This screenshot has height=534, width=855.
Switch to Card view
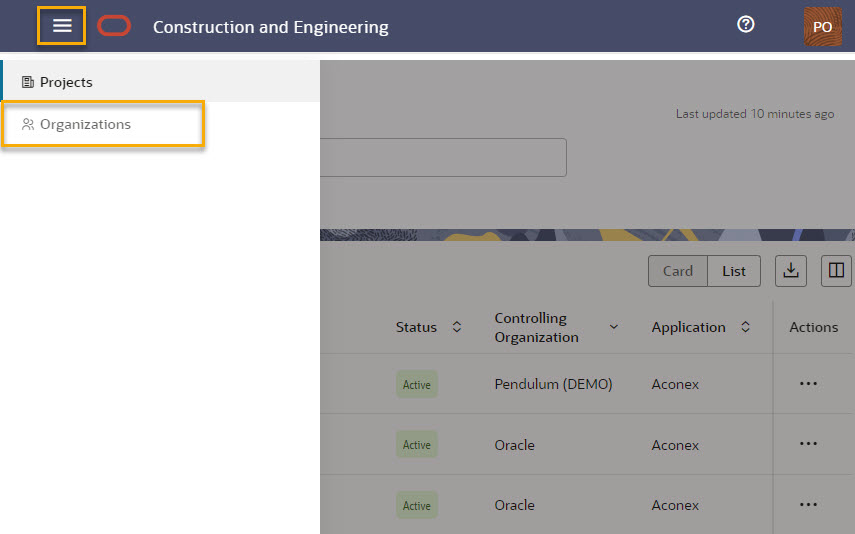[x=678, y=271]
